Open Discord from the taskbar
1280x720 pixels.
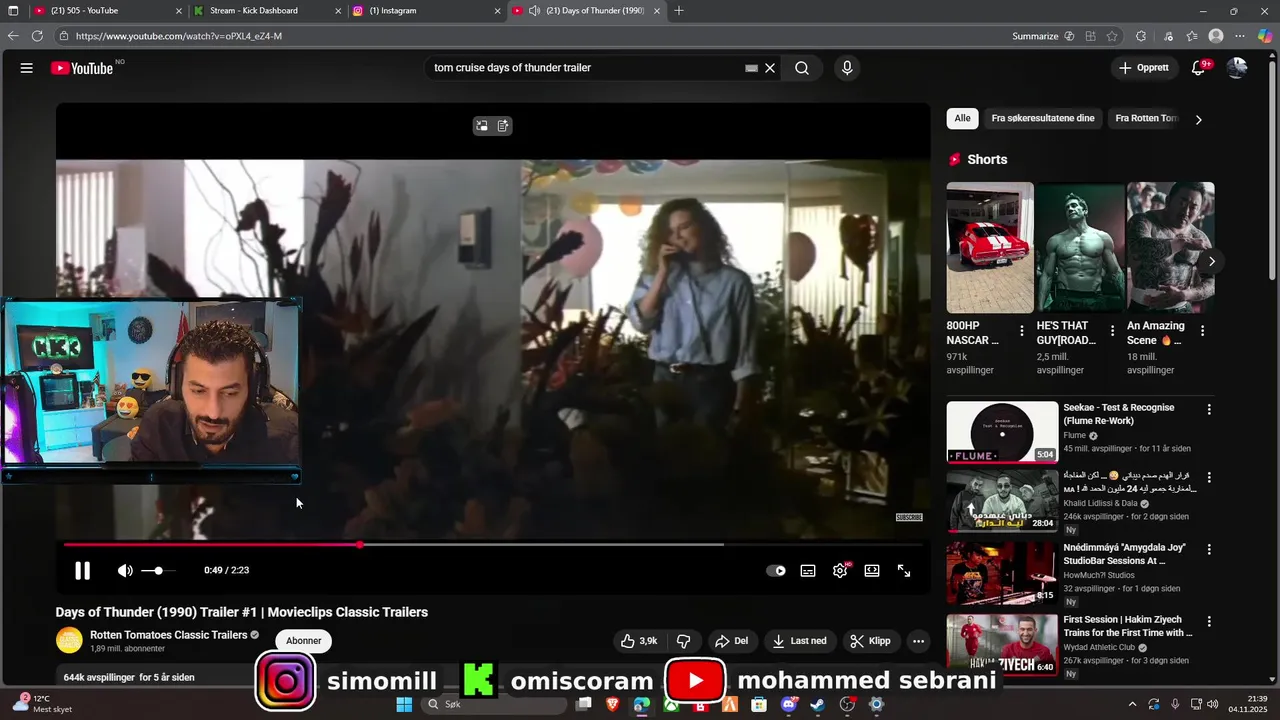click(788, 705)
